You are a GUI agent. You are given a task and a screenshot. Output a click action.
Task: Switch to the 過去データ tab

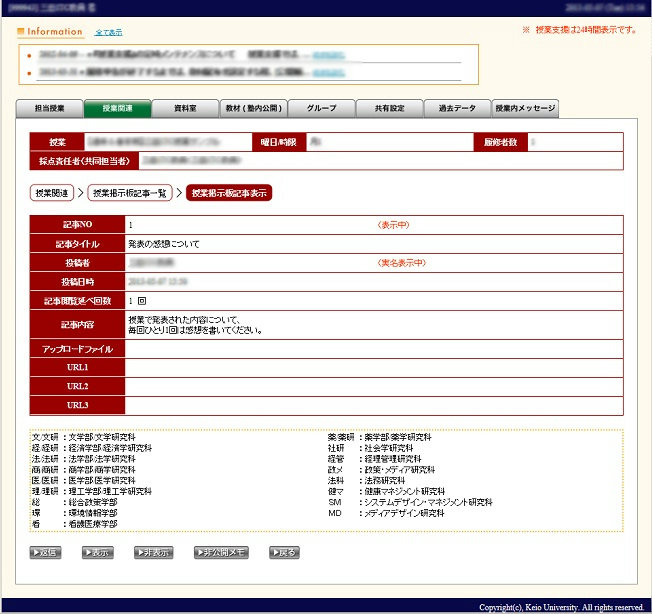coord(457,109)
